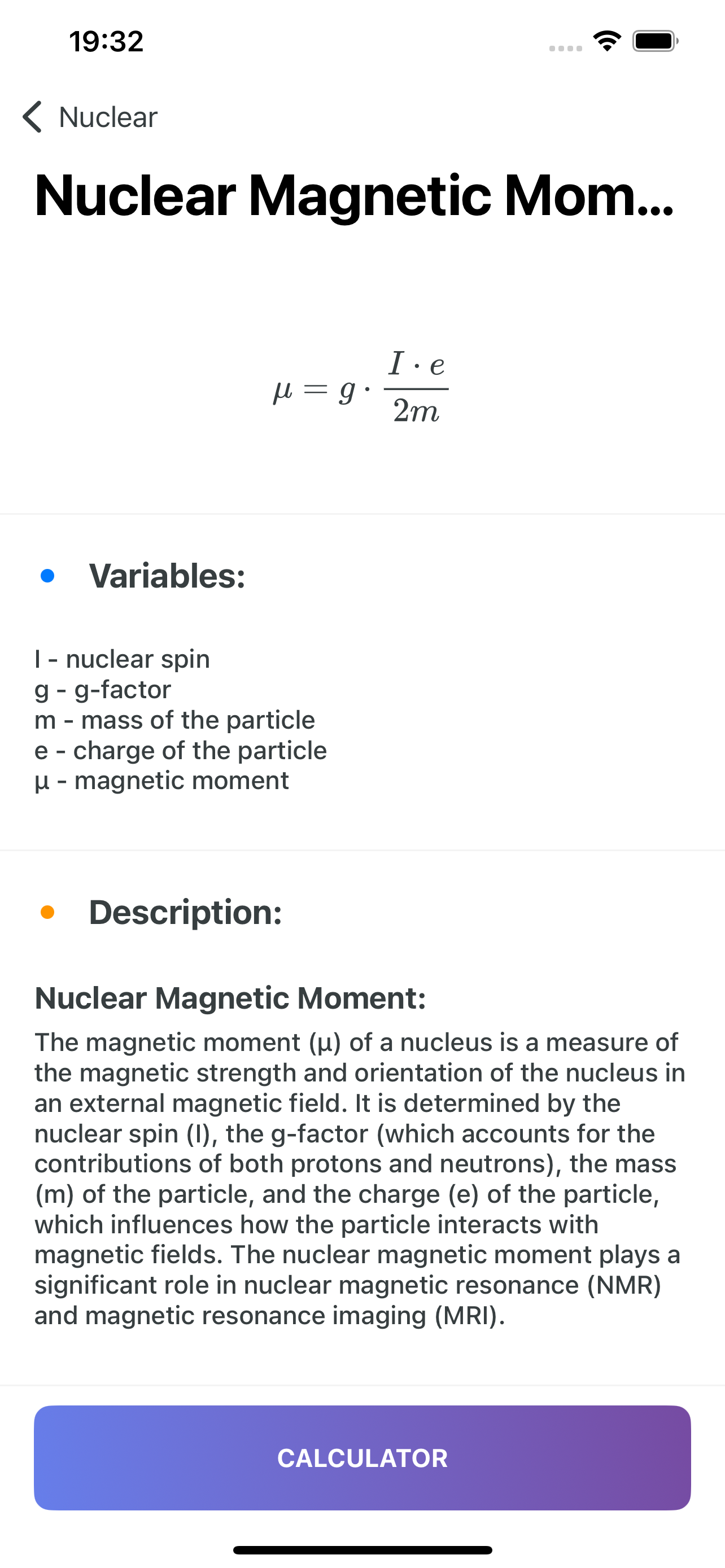Viewport: 725px width, 1568px height.
Task: Select the Description heading
Action: click(x=186, y=912)
